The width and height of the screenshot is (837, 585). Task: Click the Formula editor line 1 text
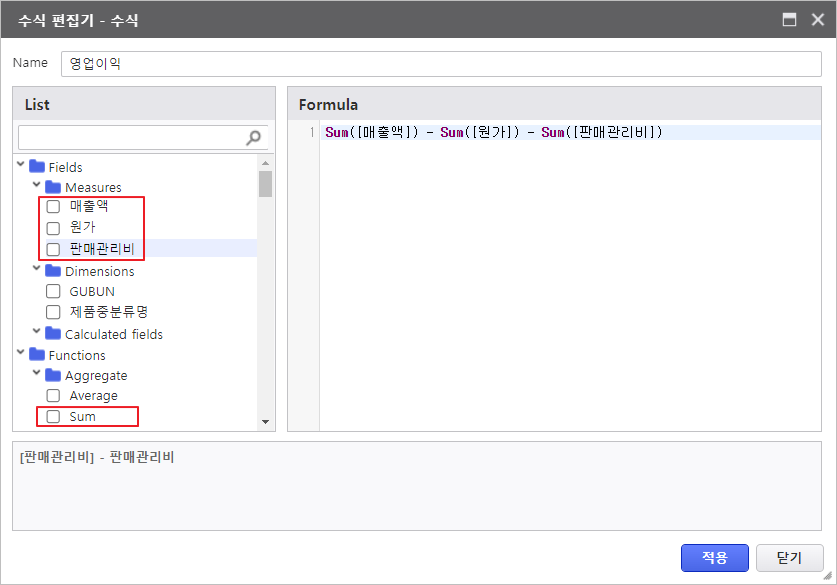pyautogui.click(x=494, y=132)
